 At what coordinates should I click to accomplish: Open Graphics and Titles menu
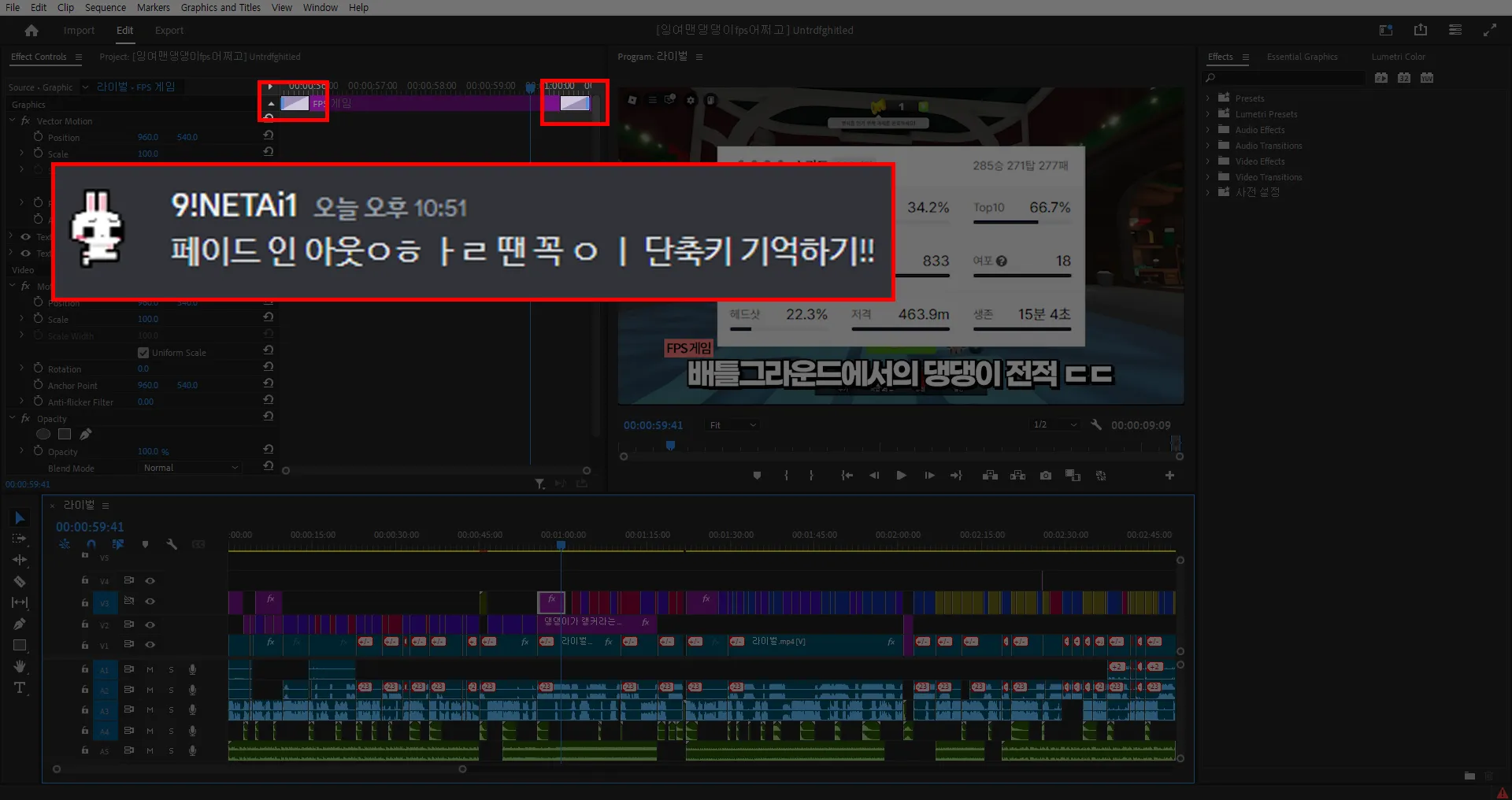click(x=220, y=7)
